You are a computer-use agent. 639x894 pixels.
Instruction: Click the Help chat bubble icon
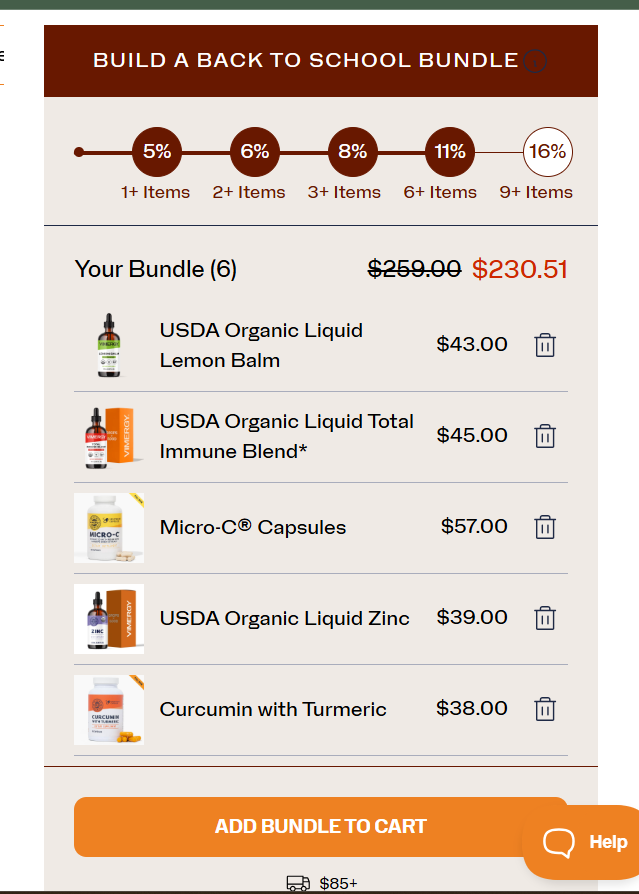(559, 842)
